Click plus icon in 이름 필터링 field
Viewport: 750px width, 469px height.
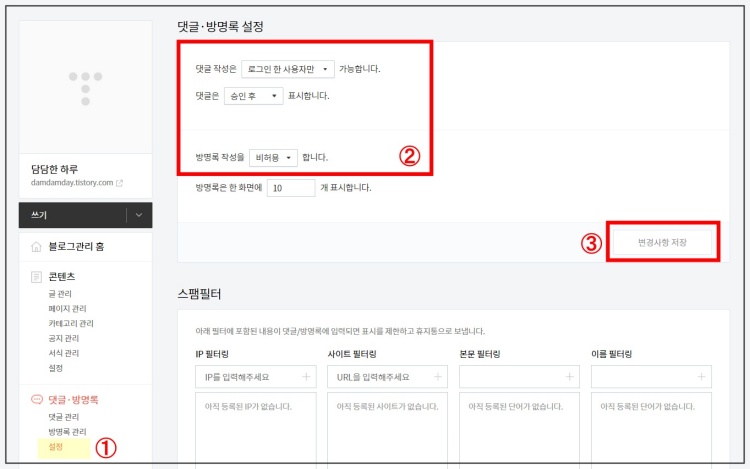coord(701,377)
